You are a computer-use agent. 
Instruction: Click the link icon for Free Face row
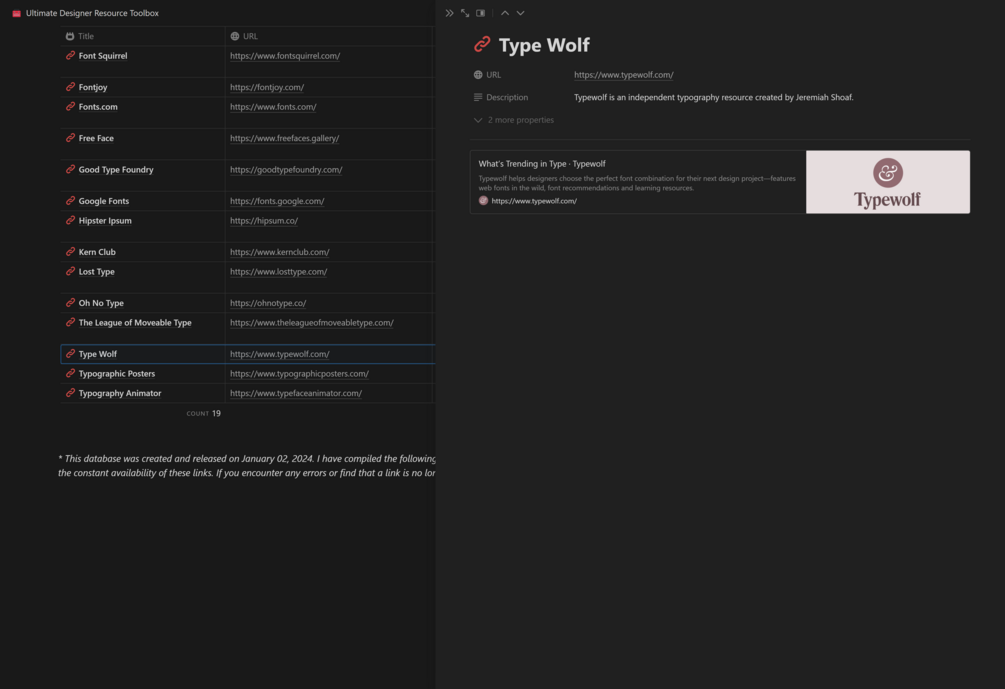[x=70, y=138]
